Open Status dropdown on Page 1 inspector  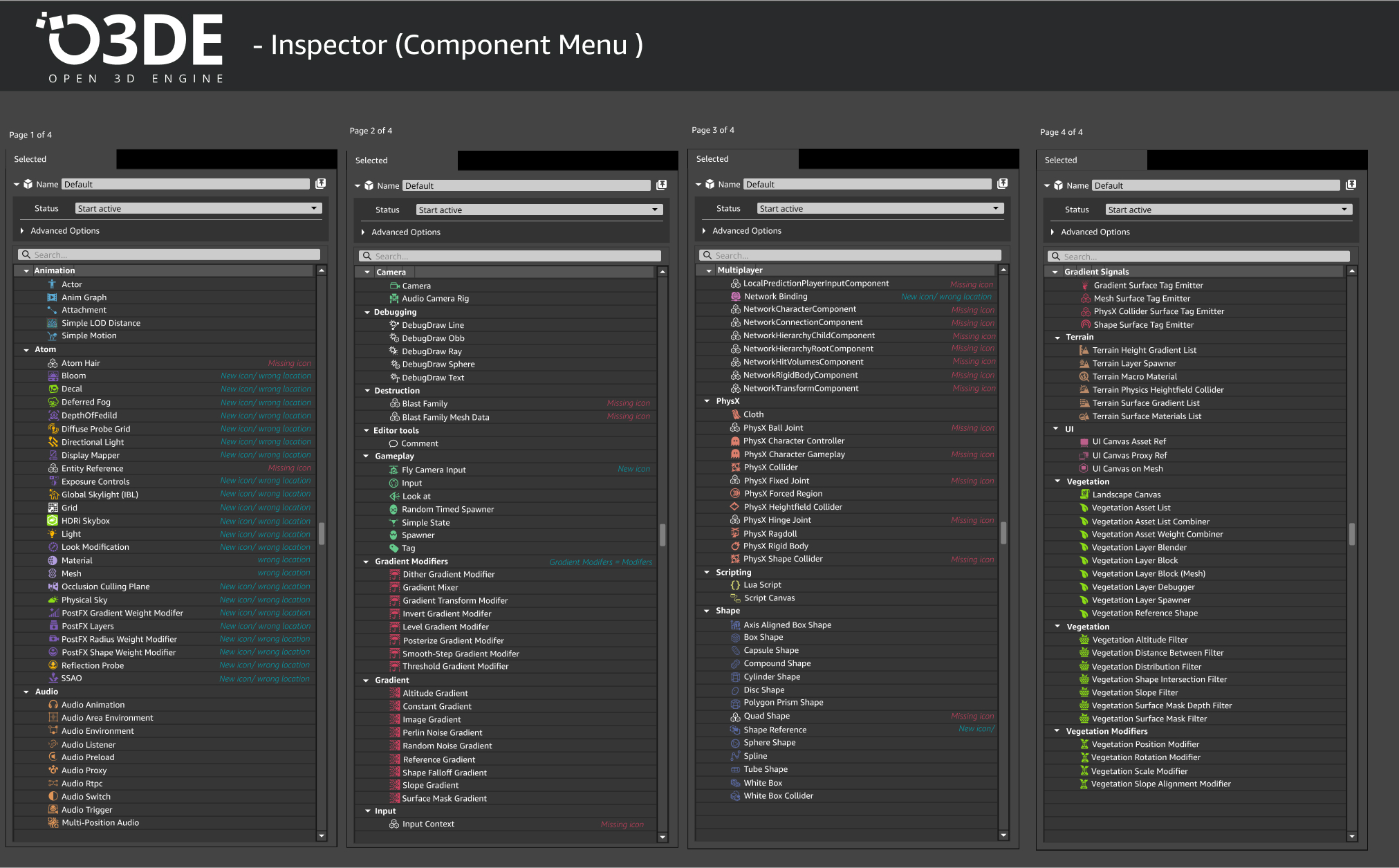tap(198, 208)
